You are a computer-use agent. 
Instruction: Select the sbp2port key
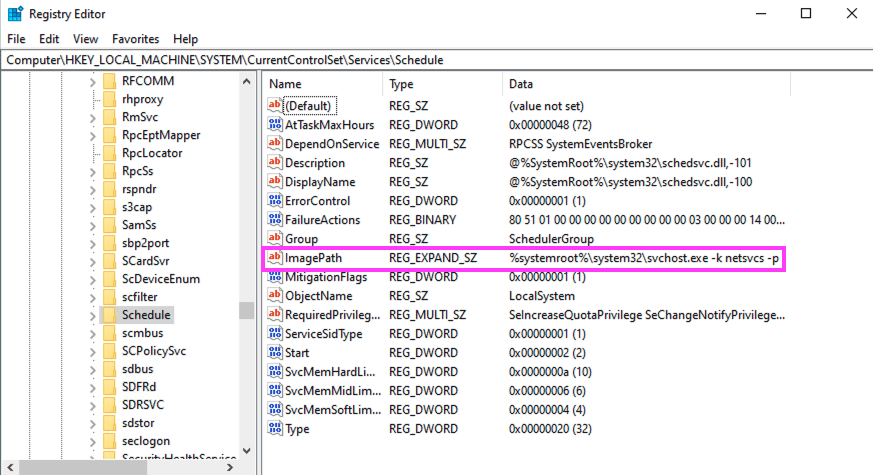[x=145, y=243]
